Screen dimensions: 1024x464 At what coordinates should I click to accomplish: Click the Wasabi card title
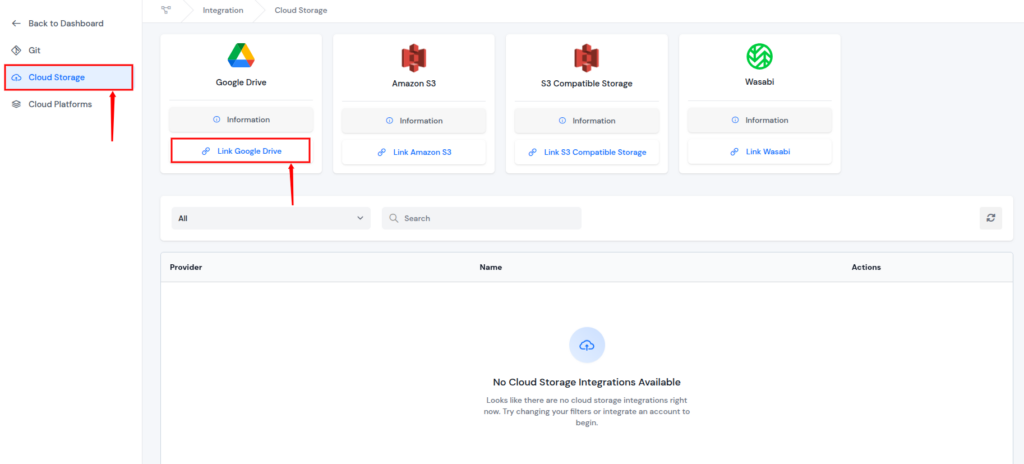pyautogui.click(x=760, y=83)
